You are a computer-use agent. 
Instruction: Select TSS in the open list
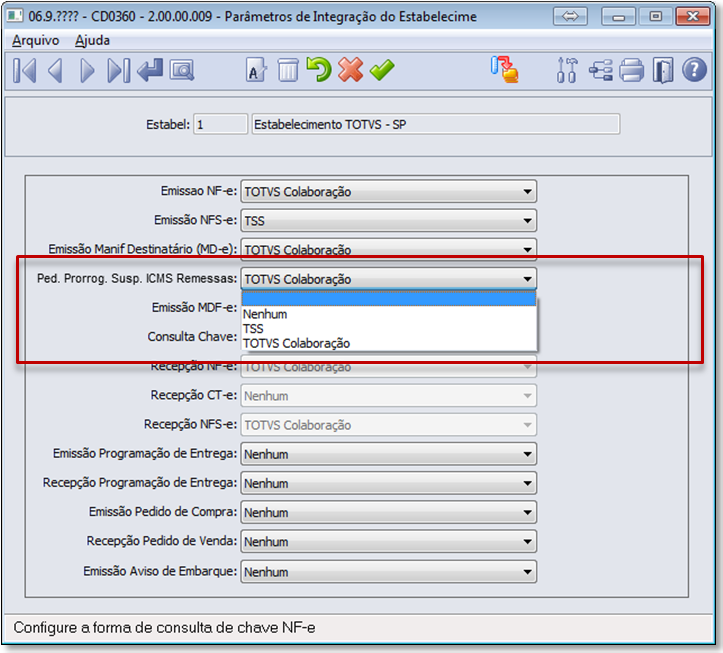point(389,329)
